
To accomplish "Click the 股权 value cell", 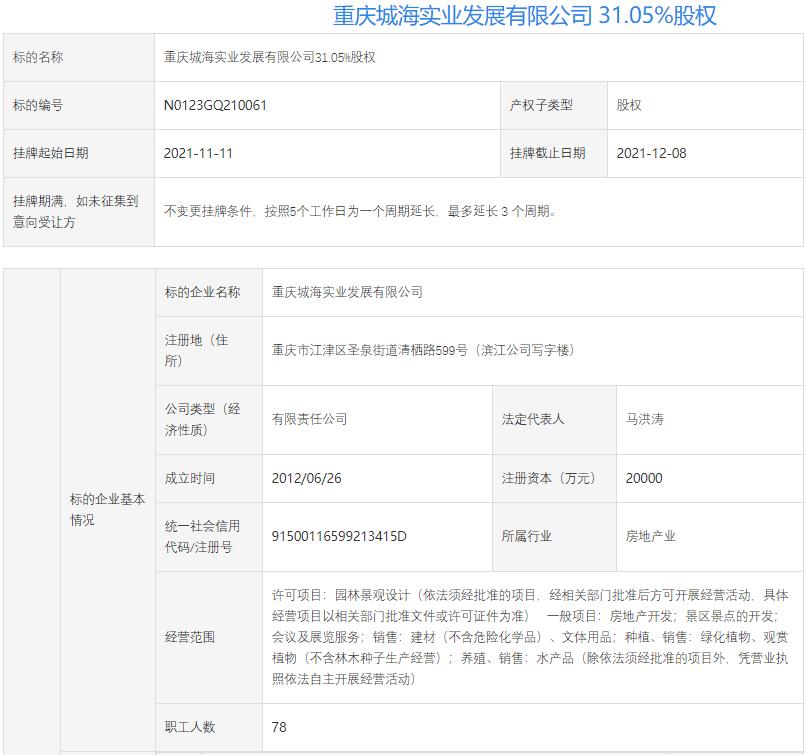I will point(705,105).
